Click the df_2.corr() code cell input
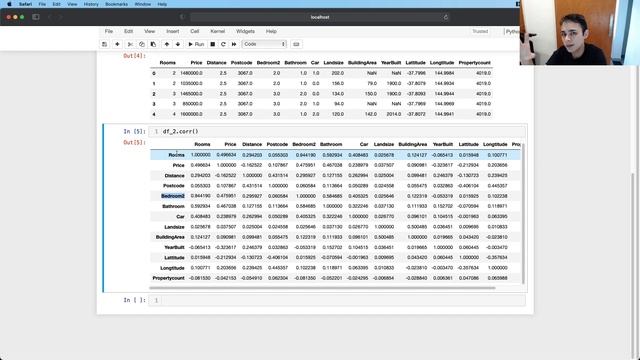This screenshot has width=640, height=360. click(x=337, y=131)
